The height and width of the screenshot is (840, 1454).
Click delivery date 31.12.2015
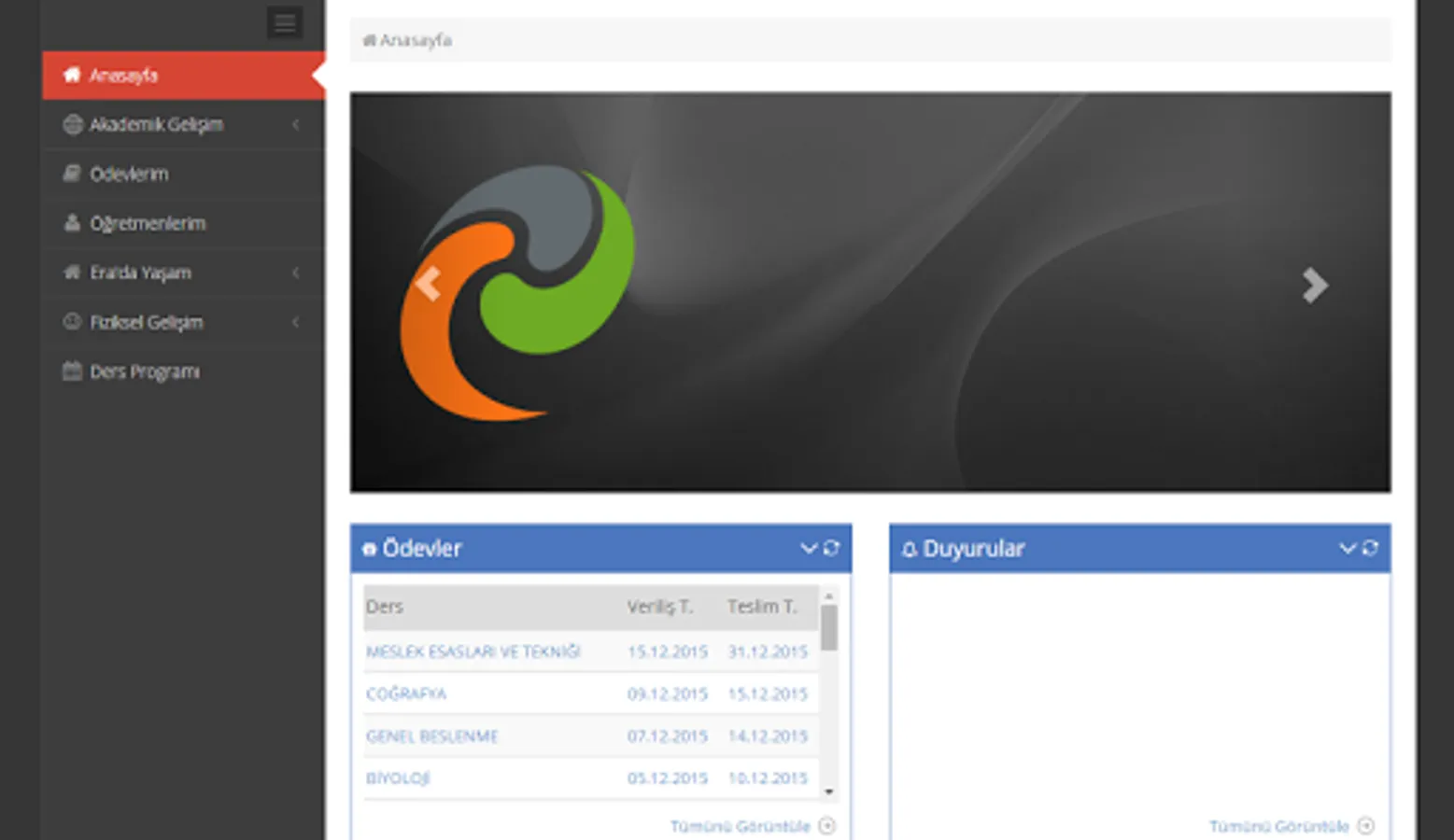pyautogui.click(x=768, y=651)
